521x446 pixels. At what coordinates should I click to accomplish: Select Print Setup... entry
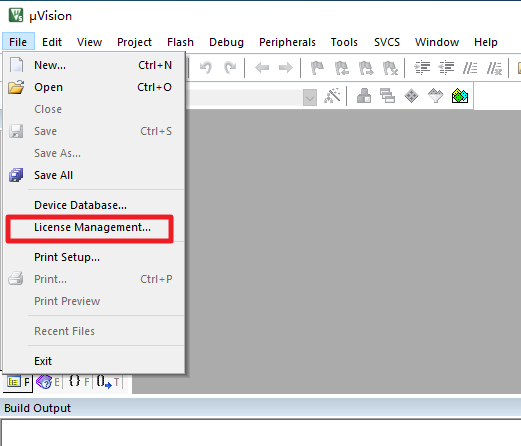point(94,257)
